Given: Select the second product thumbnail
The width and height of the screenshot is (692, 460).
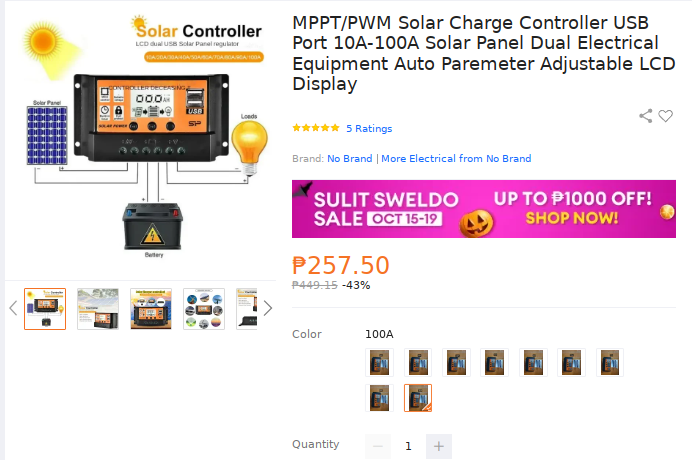Looking at the screenshot, I should pyautogui.click(x=98, y=309).
